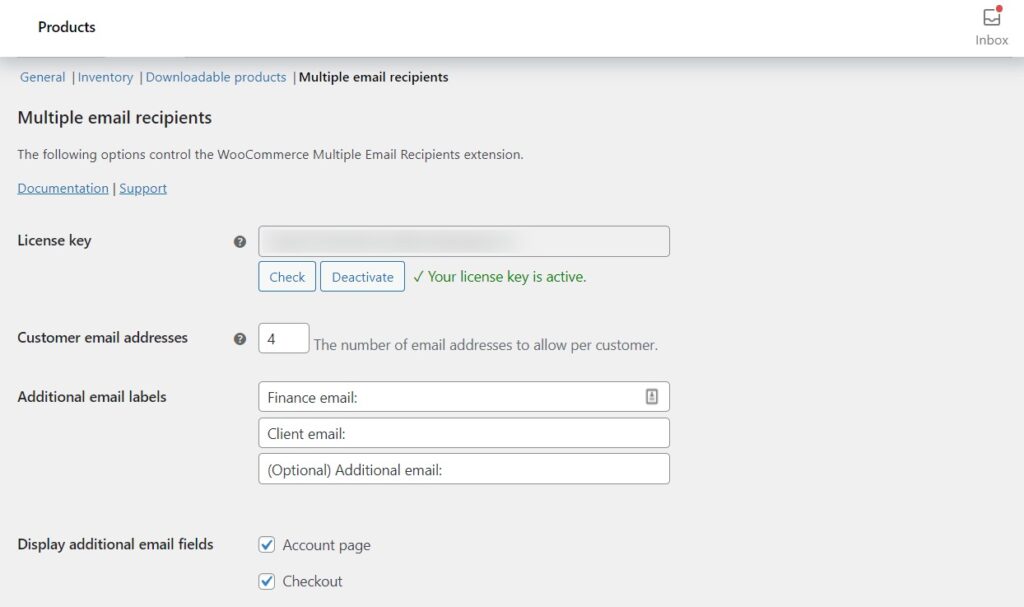
Task: Click Deactivate to disable the license
Action: [362, 276]
